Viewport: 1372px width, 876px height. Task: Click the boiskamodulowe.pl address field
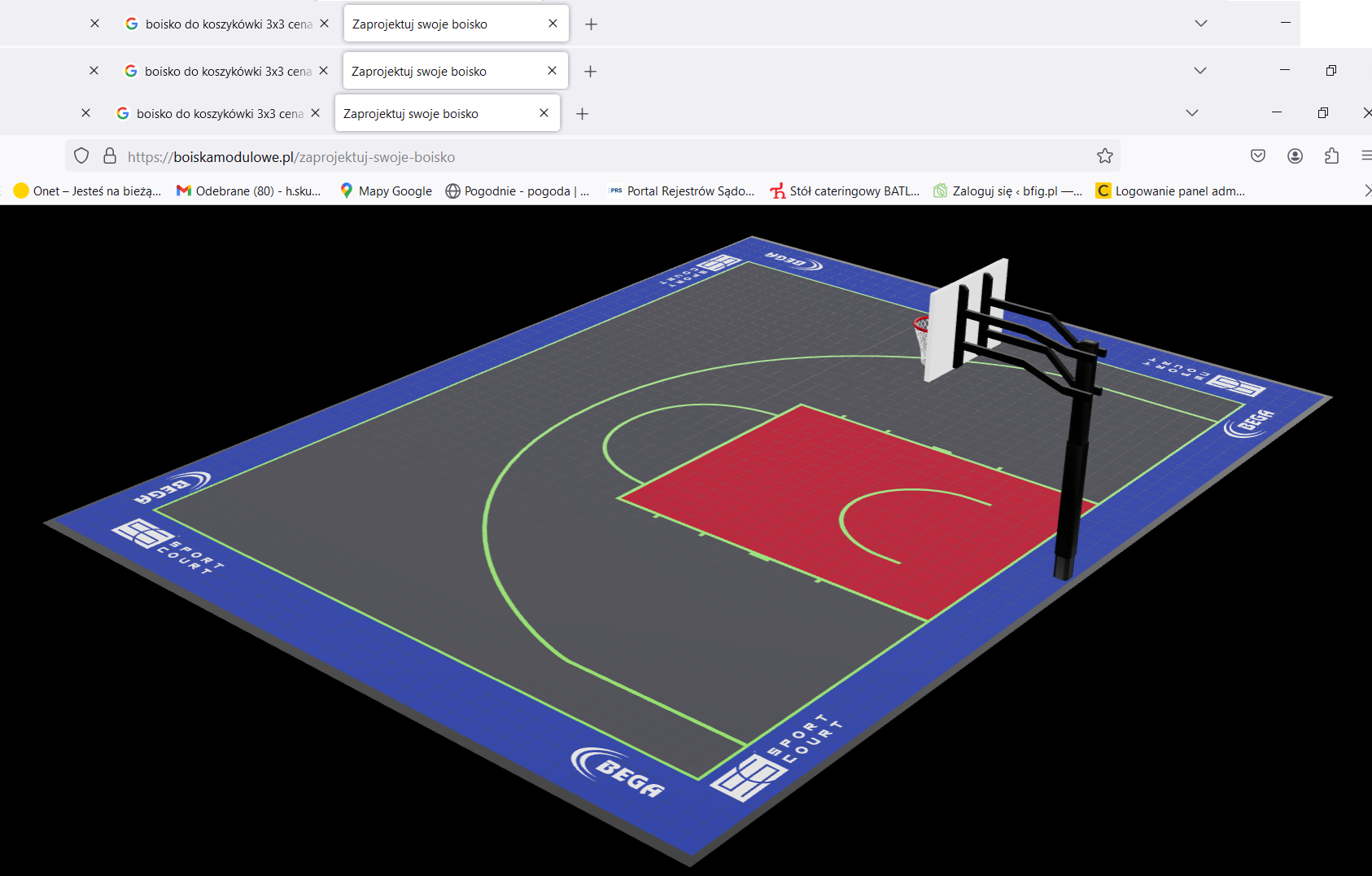pyautogui.click(x=570, y=157)
